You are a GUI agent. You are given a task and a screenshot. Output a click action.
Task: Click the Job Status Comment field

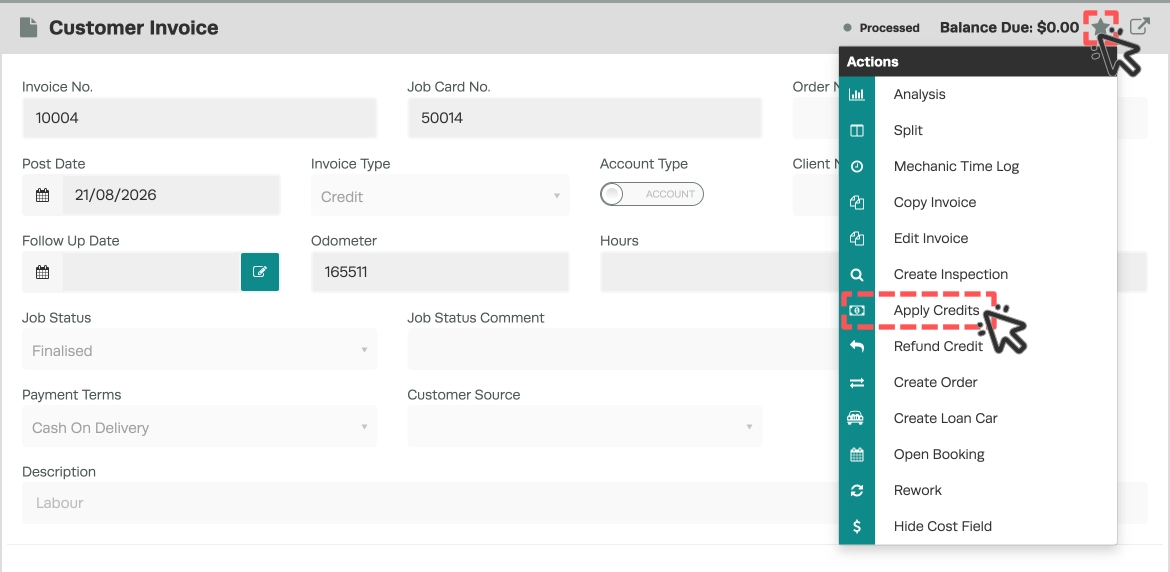pos(623,350)
